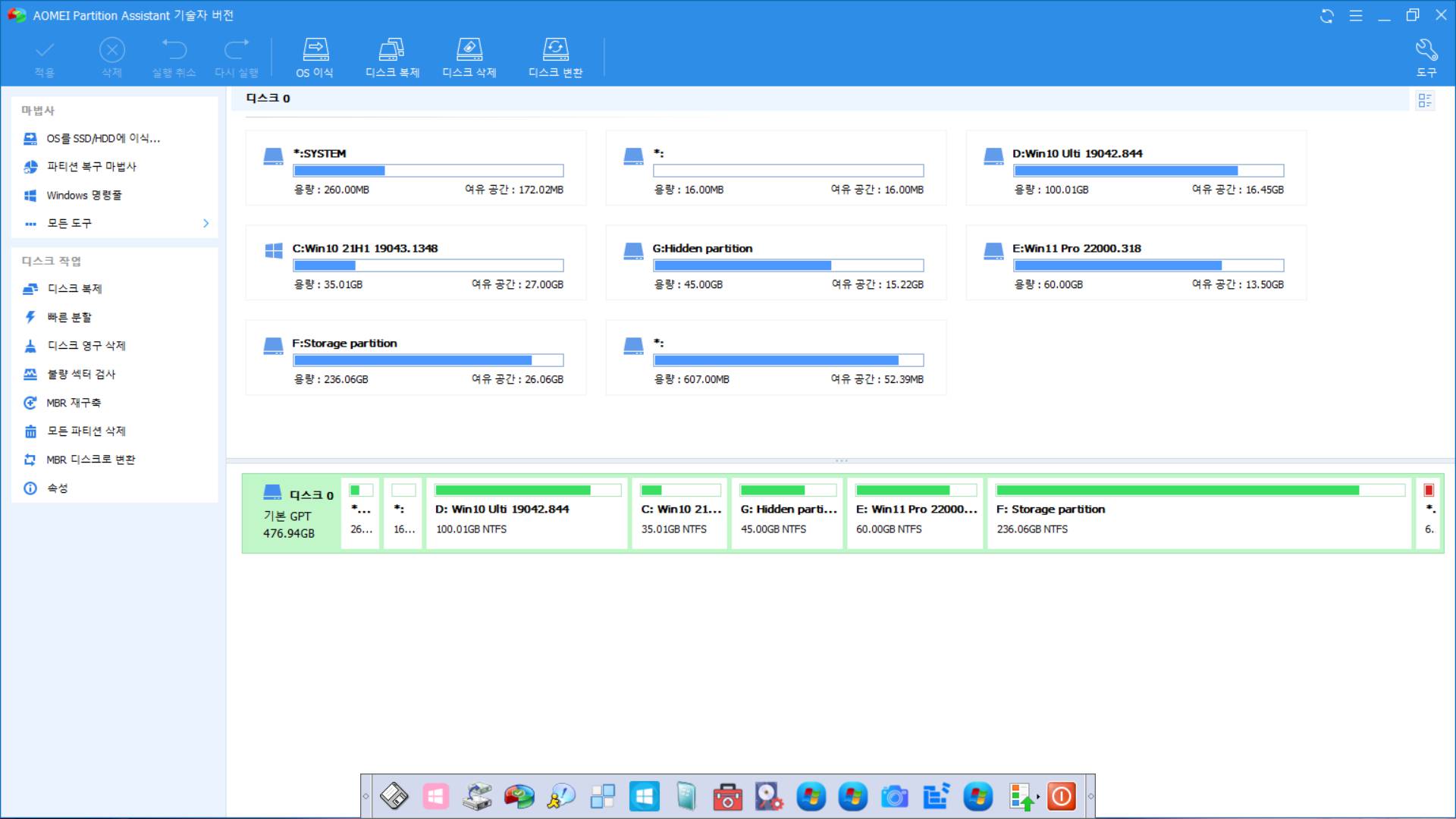Select F: 236.06GB NTFS block in disk map
Viewport: 1456px width, 819px height.
tap(1200, 513)
